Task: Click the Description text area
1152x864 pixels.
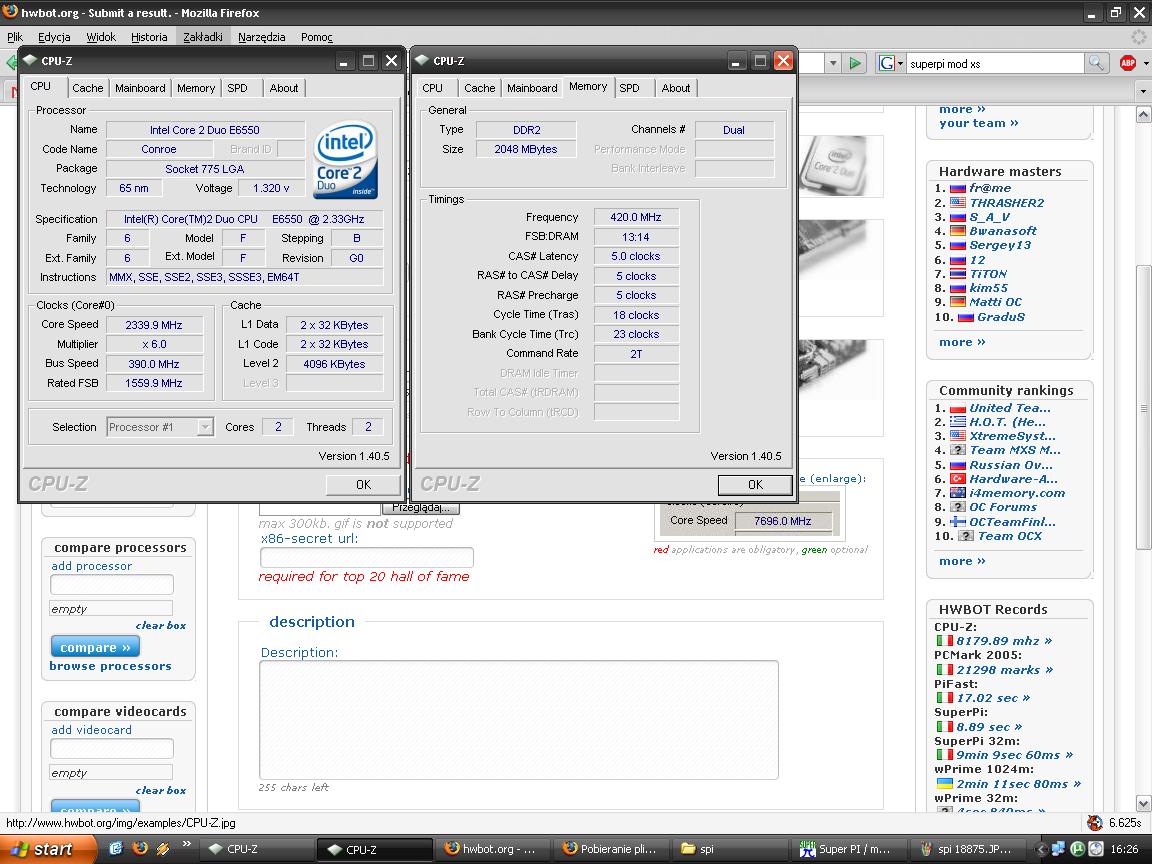Action: [519, 720]
